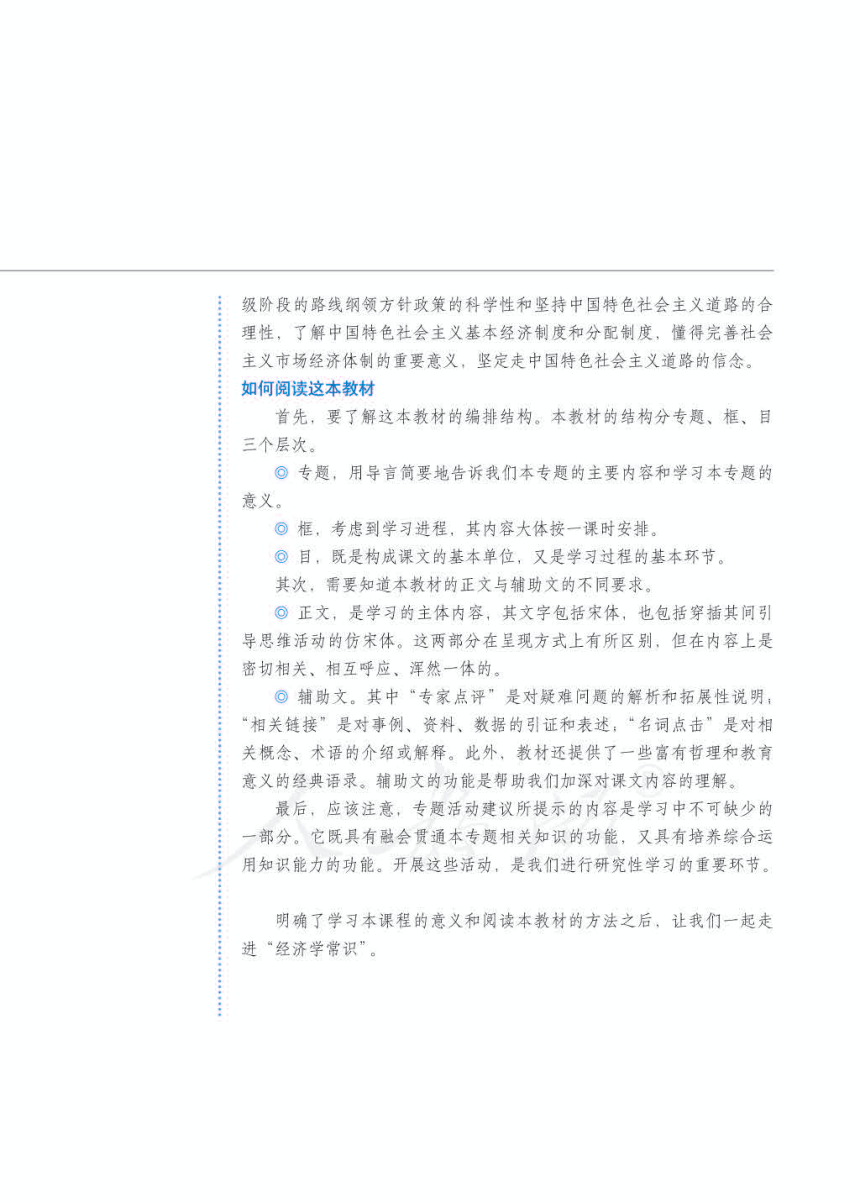Click the line starting 一部分。它既具有融会贯通
Viewport: 860px width, 1203px height.
507,838
